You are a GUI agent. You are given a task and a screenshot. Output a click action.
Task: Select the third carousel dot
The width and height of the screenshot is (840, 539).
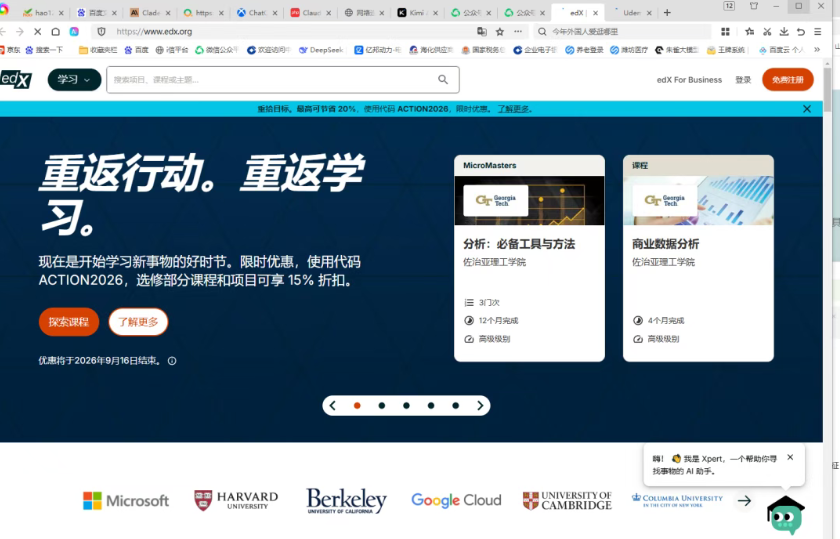[407, 406]
